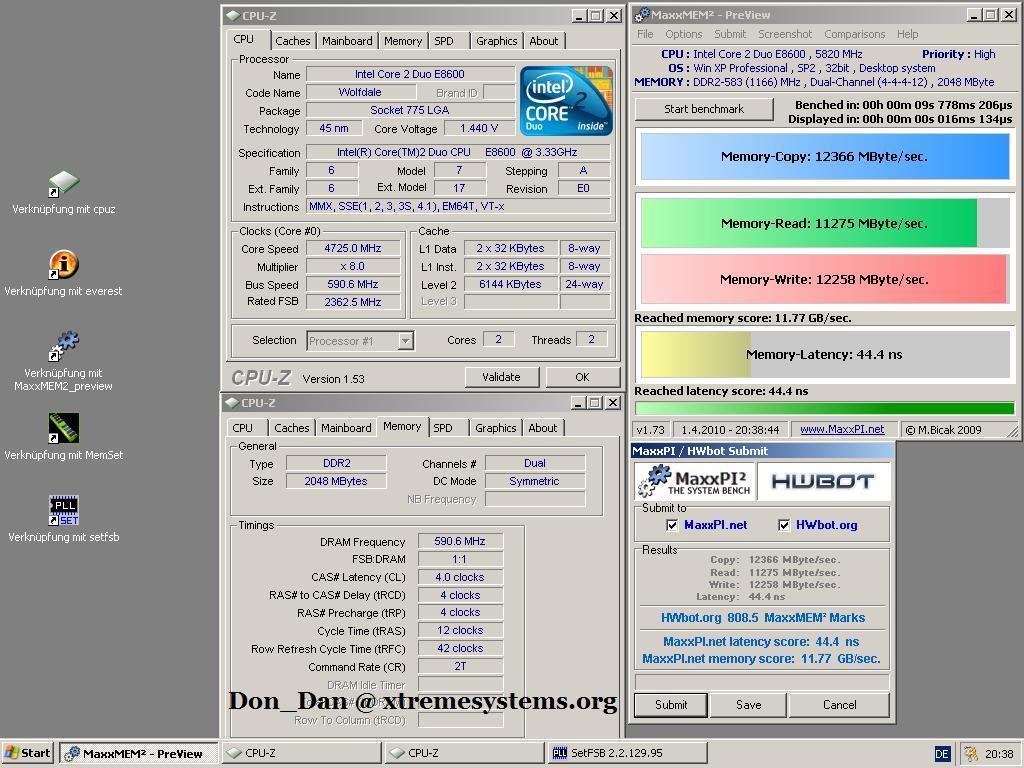
Task: Click the Core Voltage 1.440 V field
Action: [479, 128]
